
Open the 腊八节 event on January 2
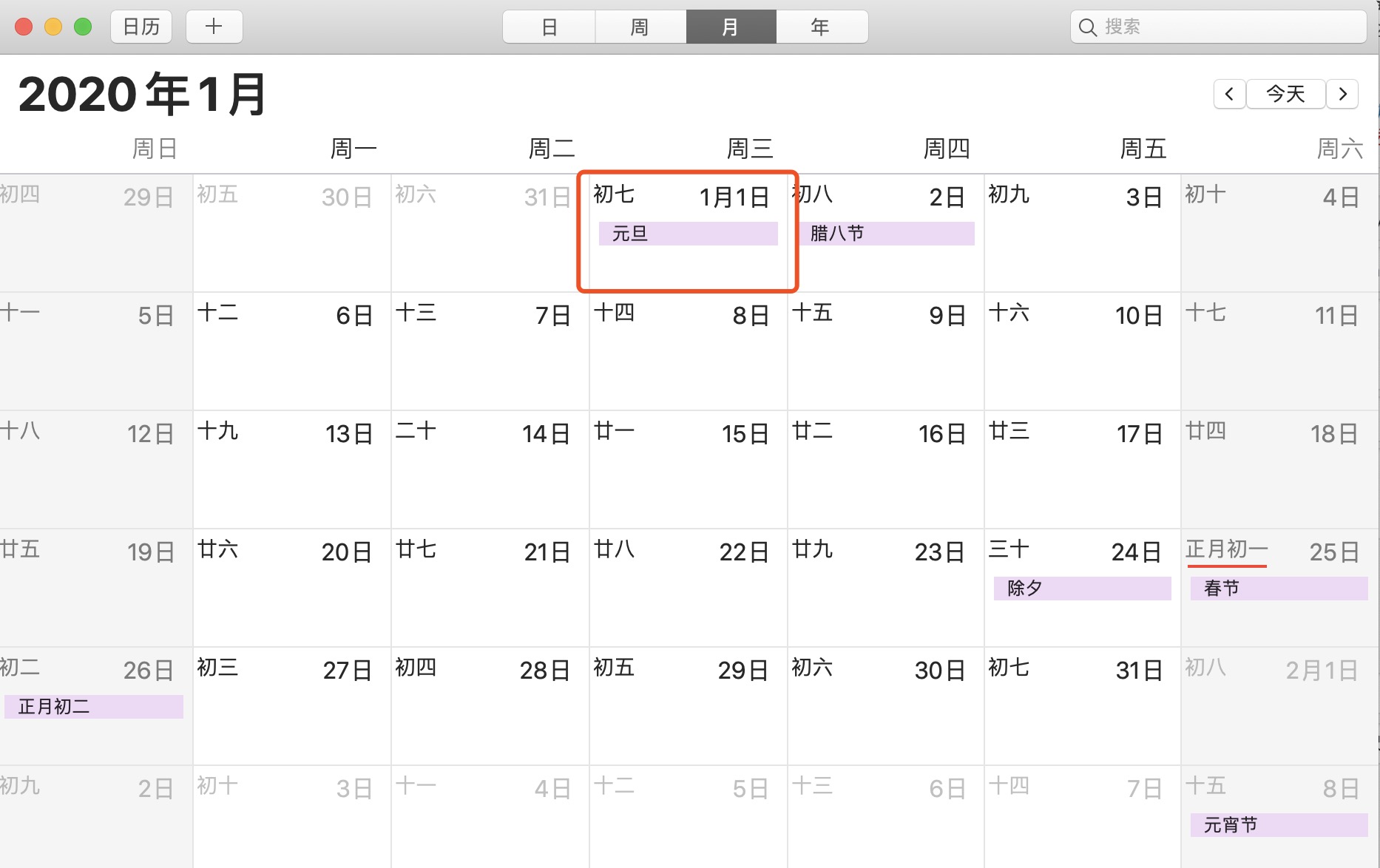pyautogui.click(x=886, y=234)
